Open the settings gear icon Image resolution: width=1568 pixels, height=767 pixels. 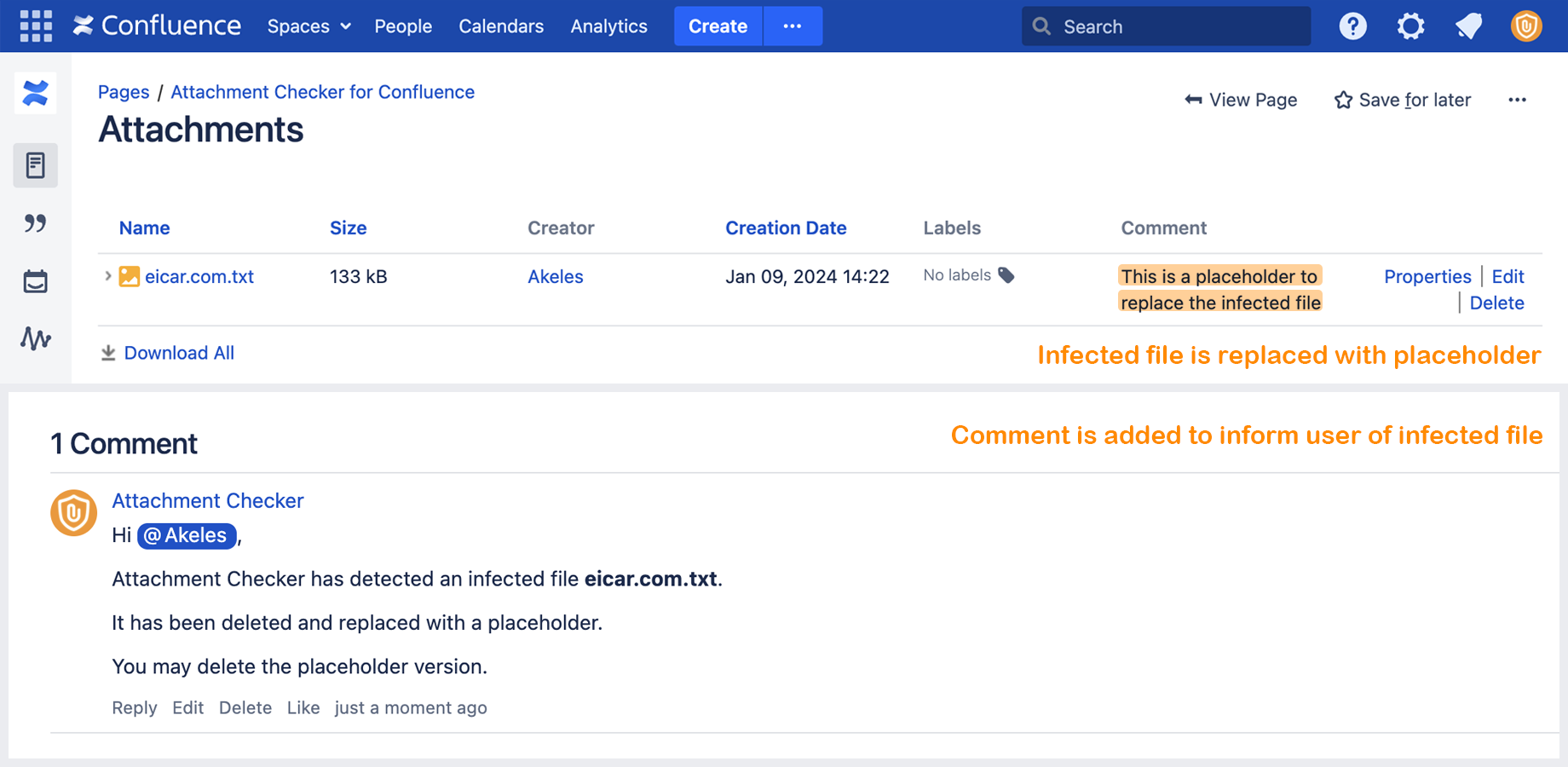[1410, 26]
